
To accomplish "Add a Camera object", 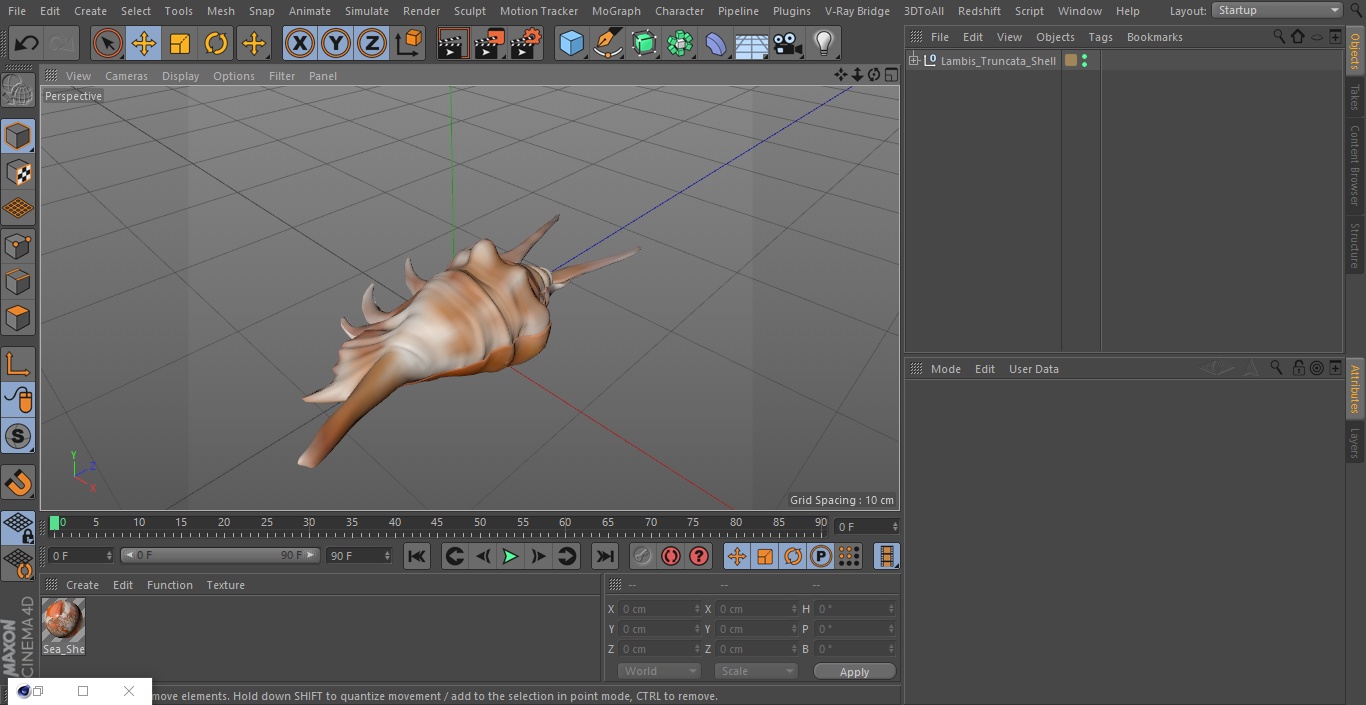I will [788, 43].
